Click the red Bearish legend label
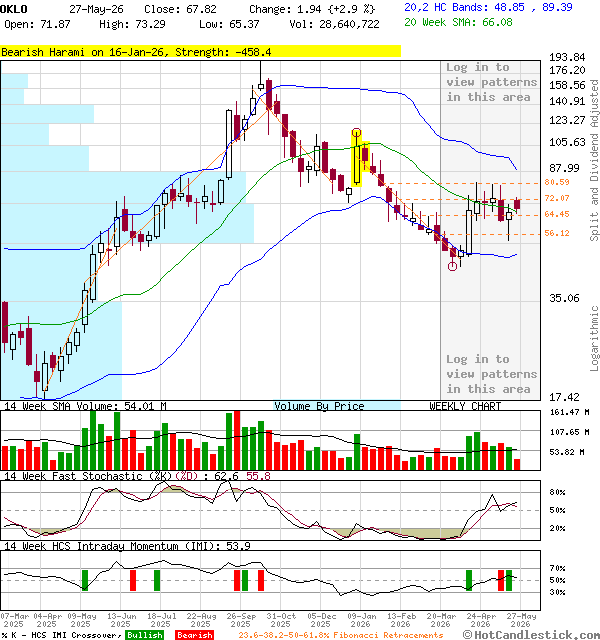Screen dimensions: 600x640 coord(194,635)
